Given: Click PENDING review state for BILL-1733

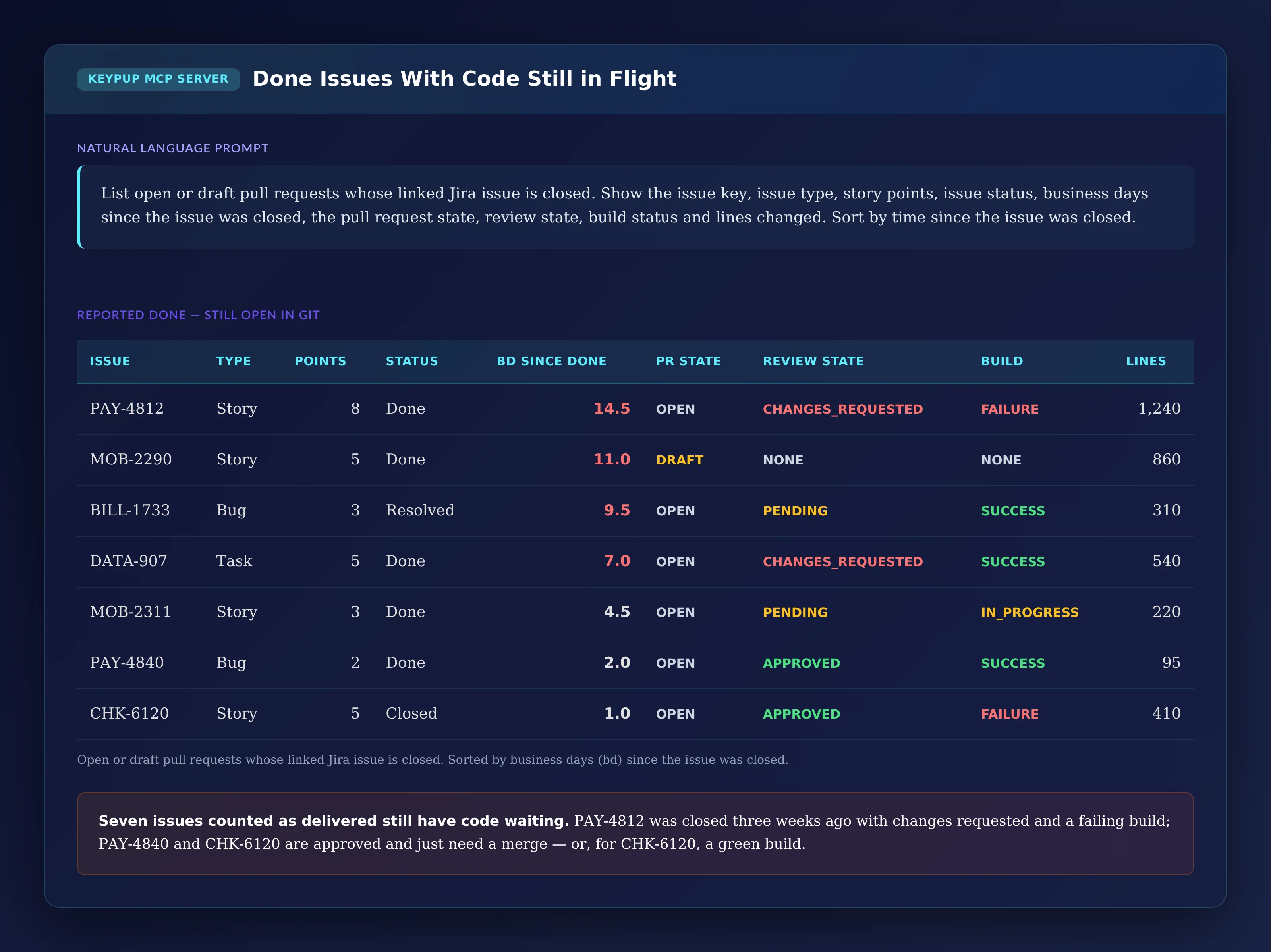Looking at the screenshot, I should (x=795, y=511).
